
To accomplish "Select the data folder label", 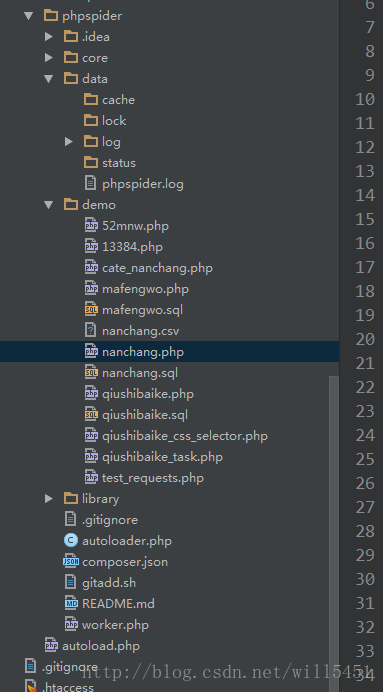I will click(95, 79).
